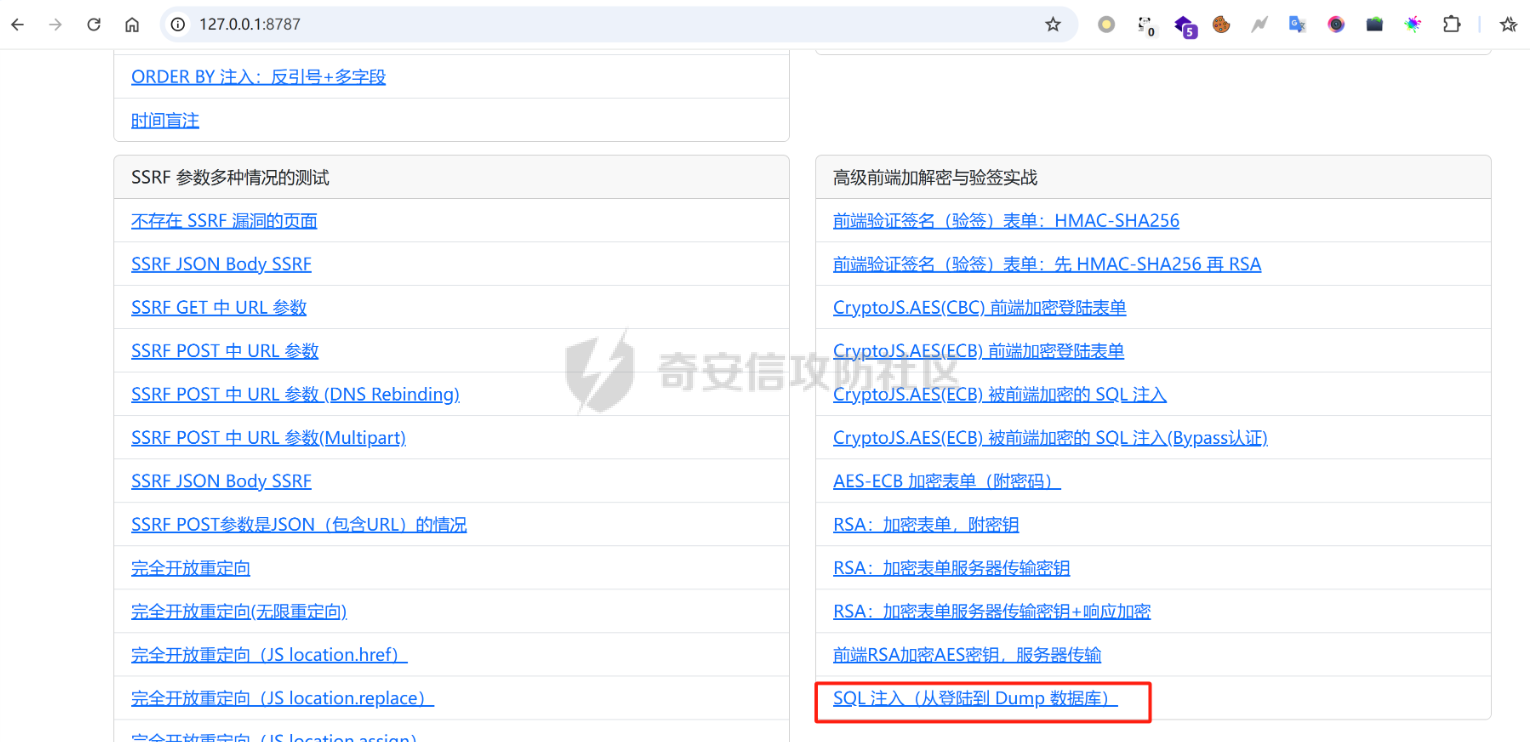Image resolution: width=1530 pixels, height=742 pixels.
Task: Open SSRF POST 中 URL 参数 link
Action: [x=225, y=351]
